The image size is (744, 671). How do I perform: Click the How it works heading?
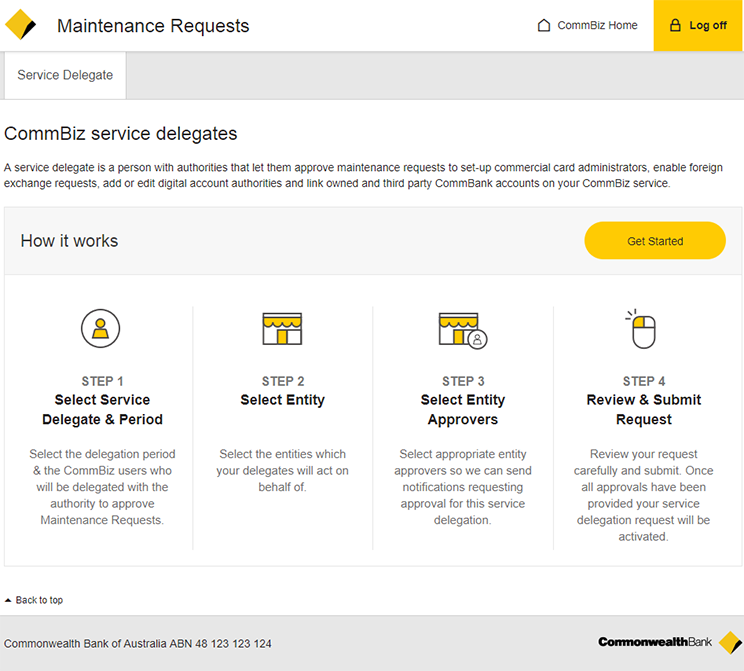(x=69, y=241)
